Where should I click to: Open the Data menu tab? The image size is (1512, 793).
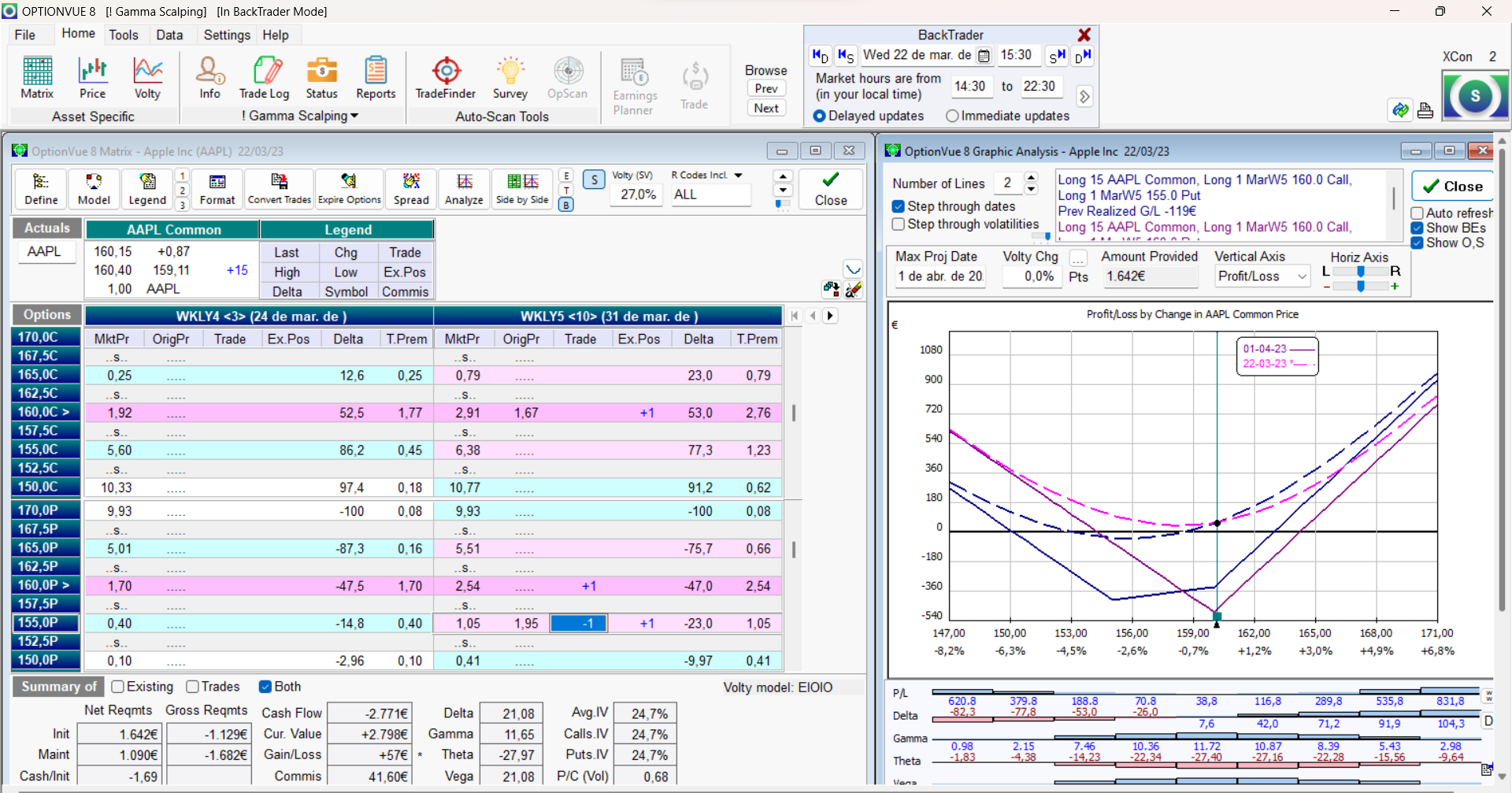click(x=169, y=35)
